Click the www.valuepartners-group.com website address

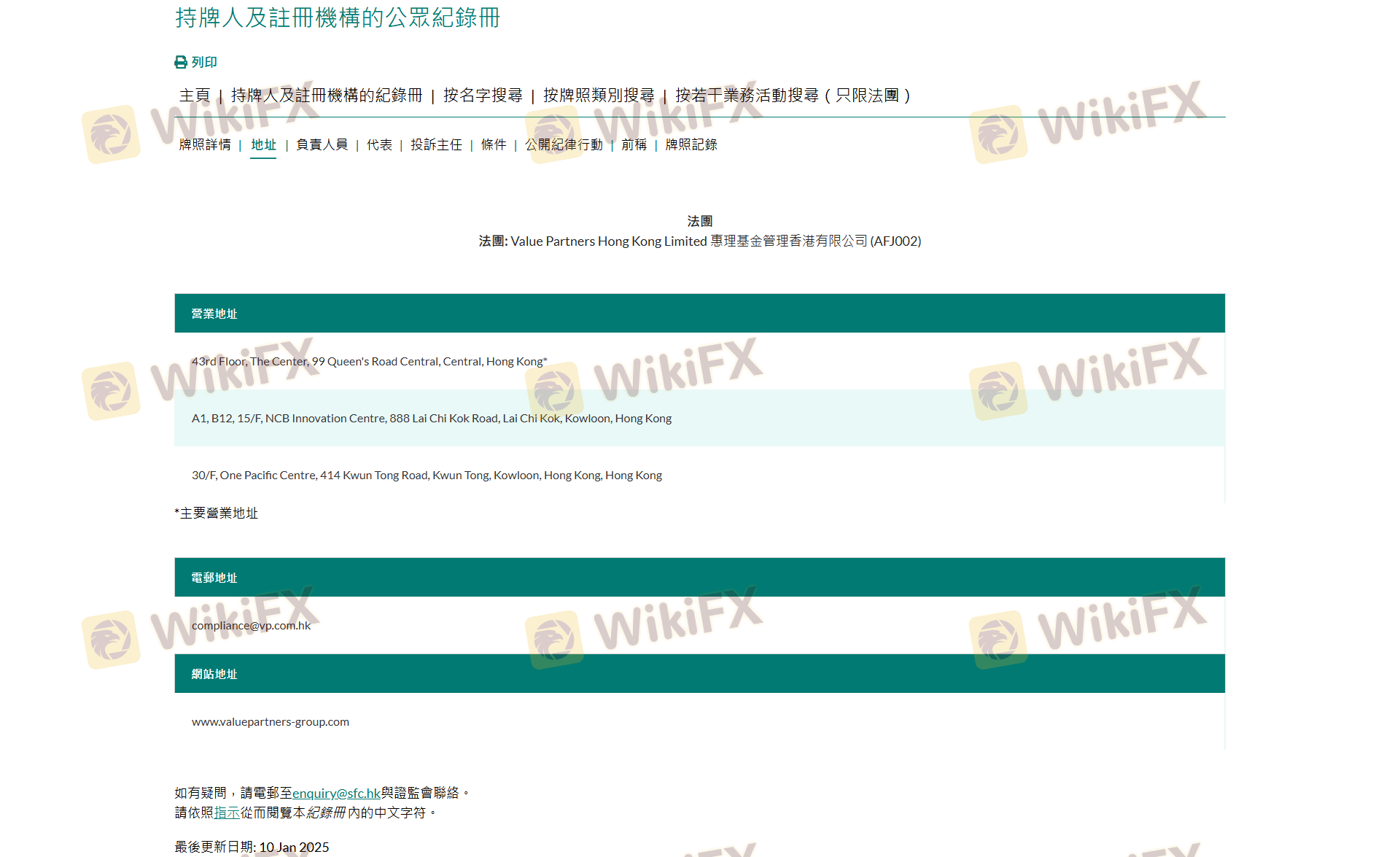click(270, 722)
